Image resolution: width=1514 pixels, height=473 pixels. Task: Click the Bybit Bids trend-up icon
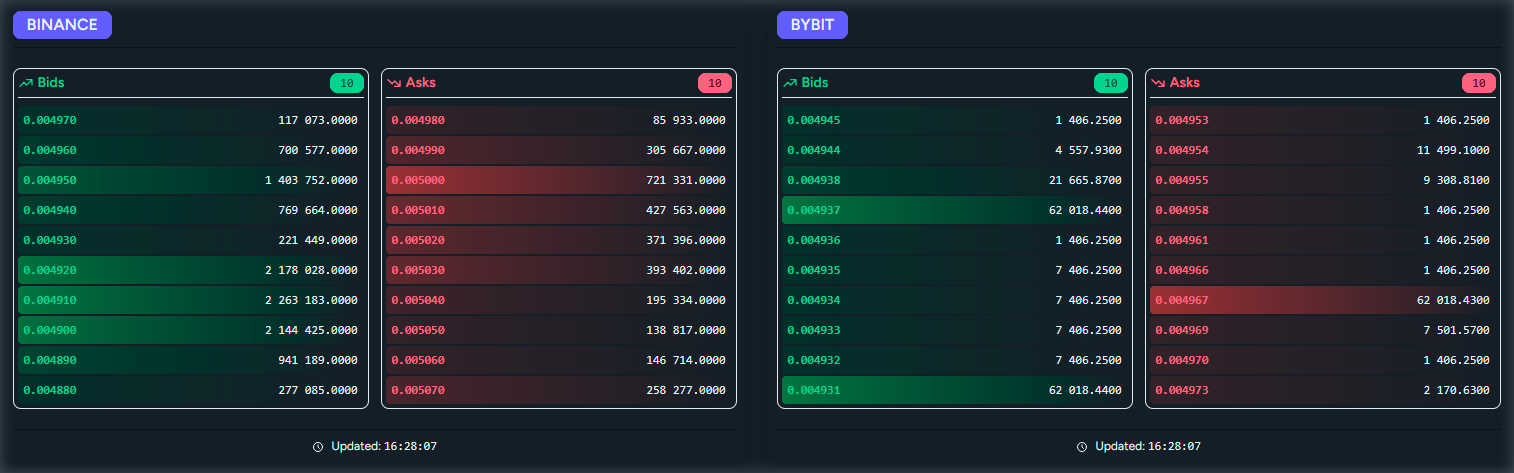(x=790, y=83)
